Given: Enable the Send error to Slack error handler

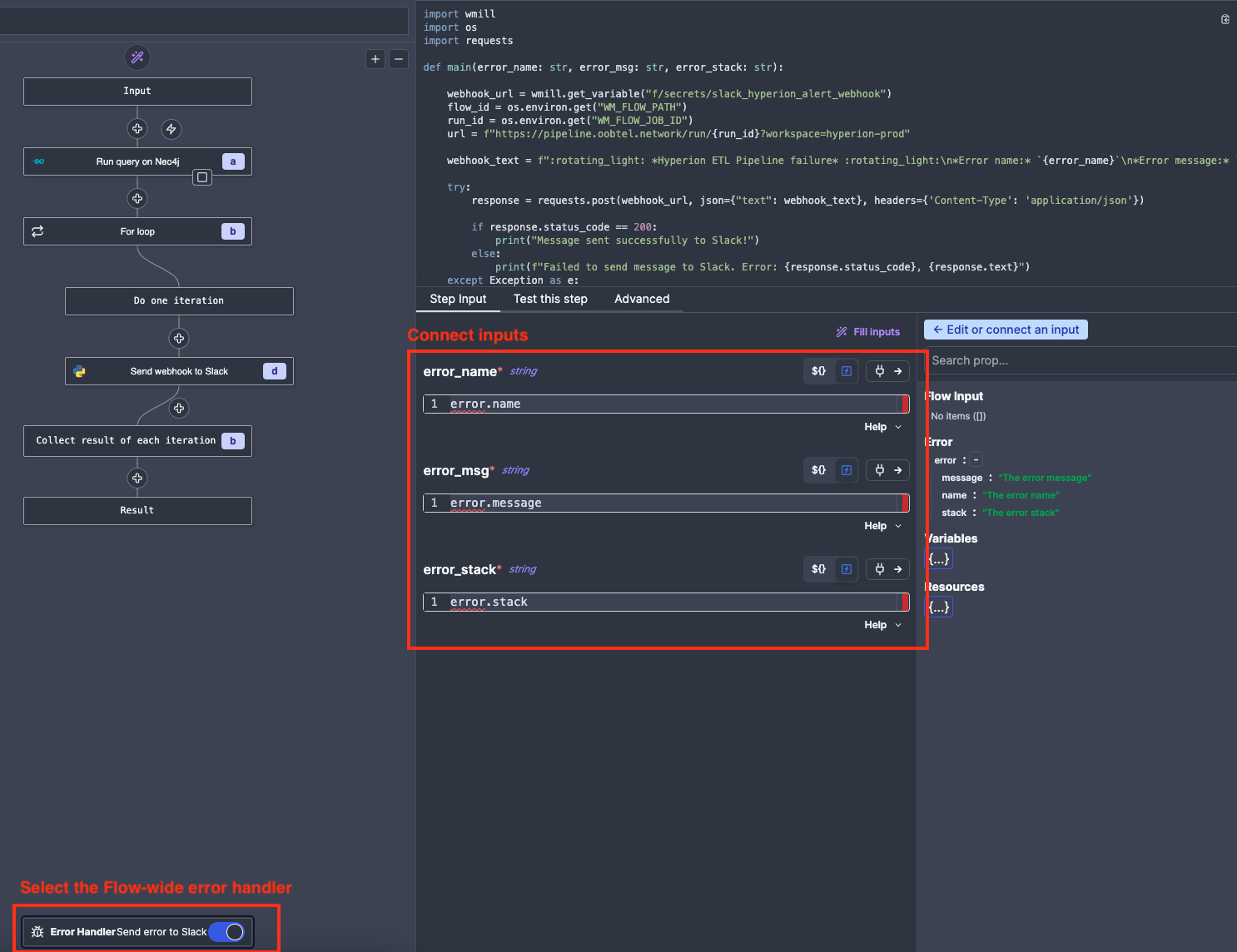Looking at the screenshot, I should click(x=226, y=932).
